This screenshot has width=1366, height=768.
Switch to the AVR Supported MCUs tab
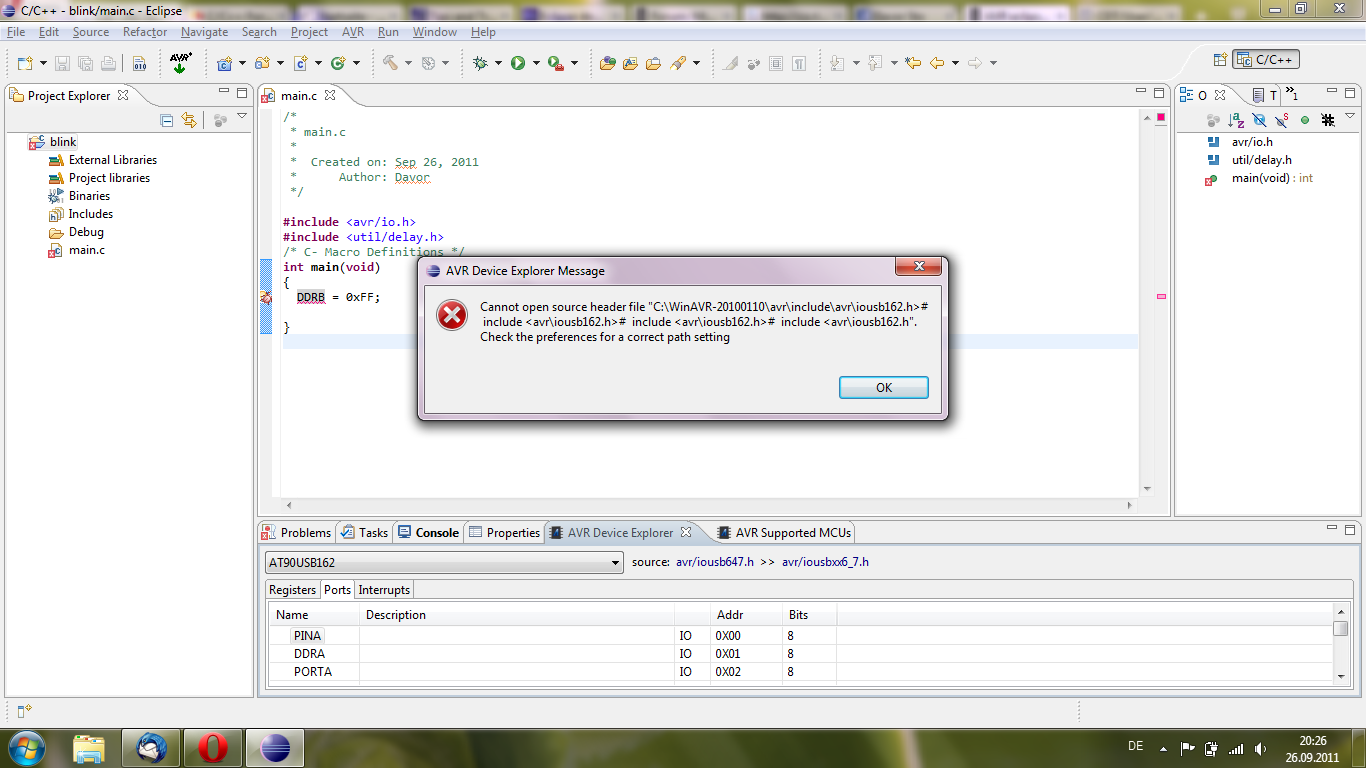point(785,533)
